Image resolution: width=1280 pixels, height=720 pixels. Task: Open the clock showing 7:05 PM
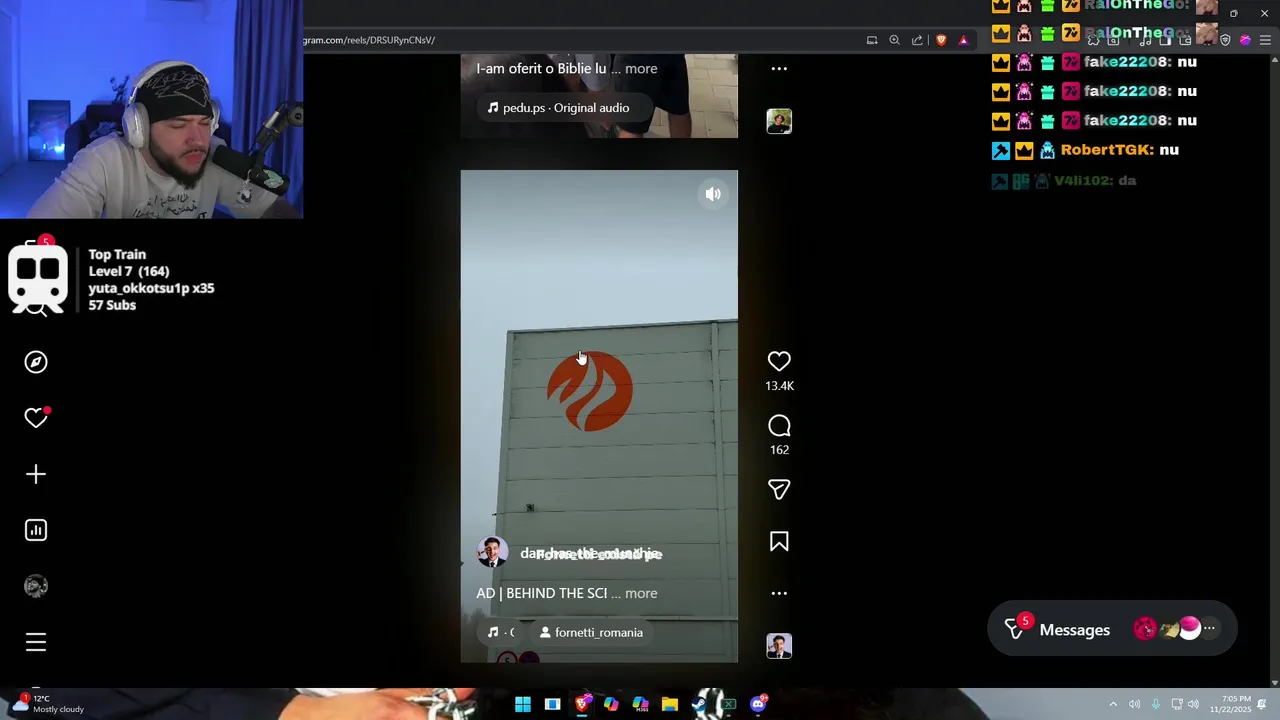1231,704
